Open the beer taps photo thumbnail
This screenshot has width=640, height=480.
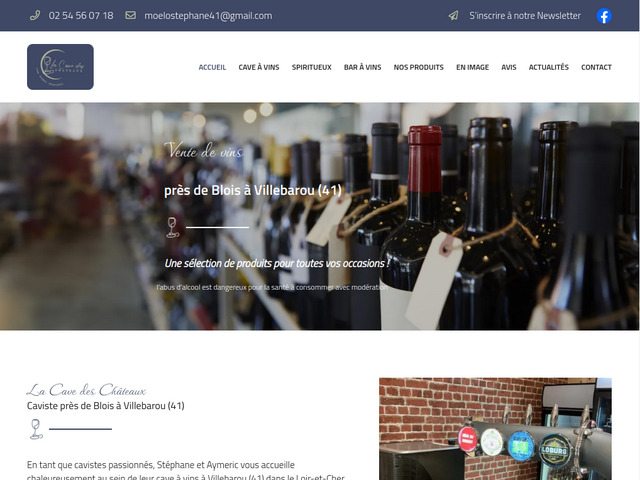(496, 429)
